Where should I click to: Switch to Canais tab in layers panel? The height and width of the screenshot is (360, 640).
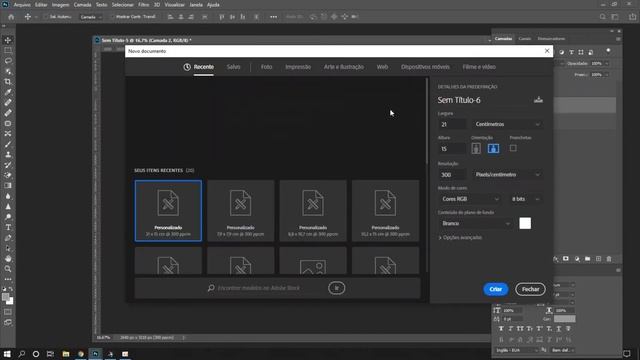524,39
